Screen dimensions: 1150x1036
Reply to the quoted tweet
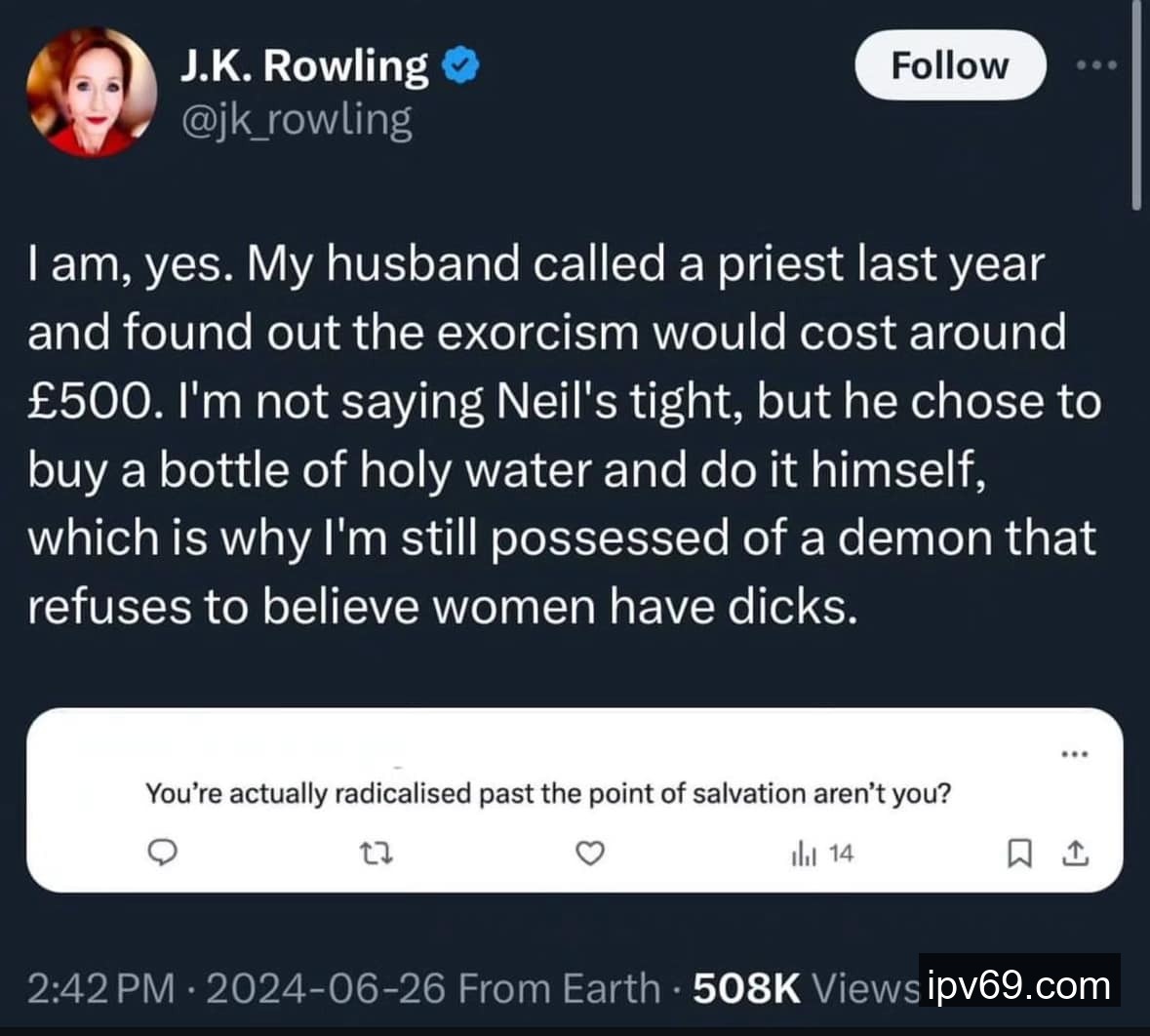(162, 855)
